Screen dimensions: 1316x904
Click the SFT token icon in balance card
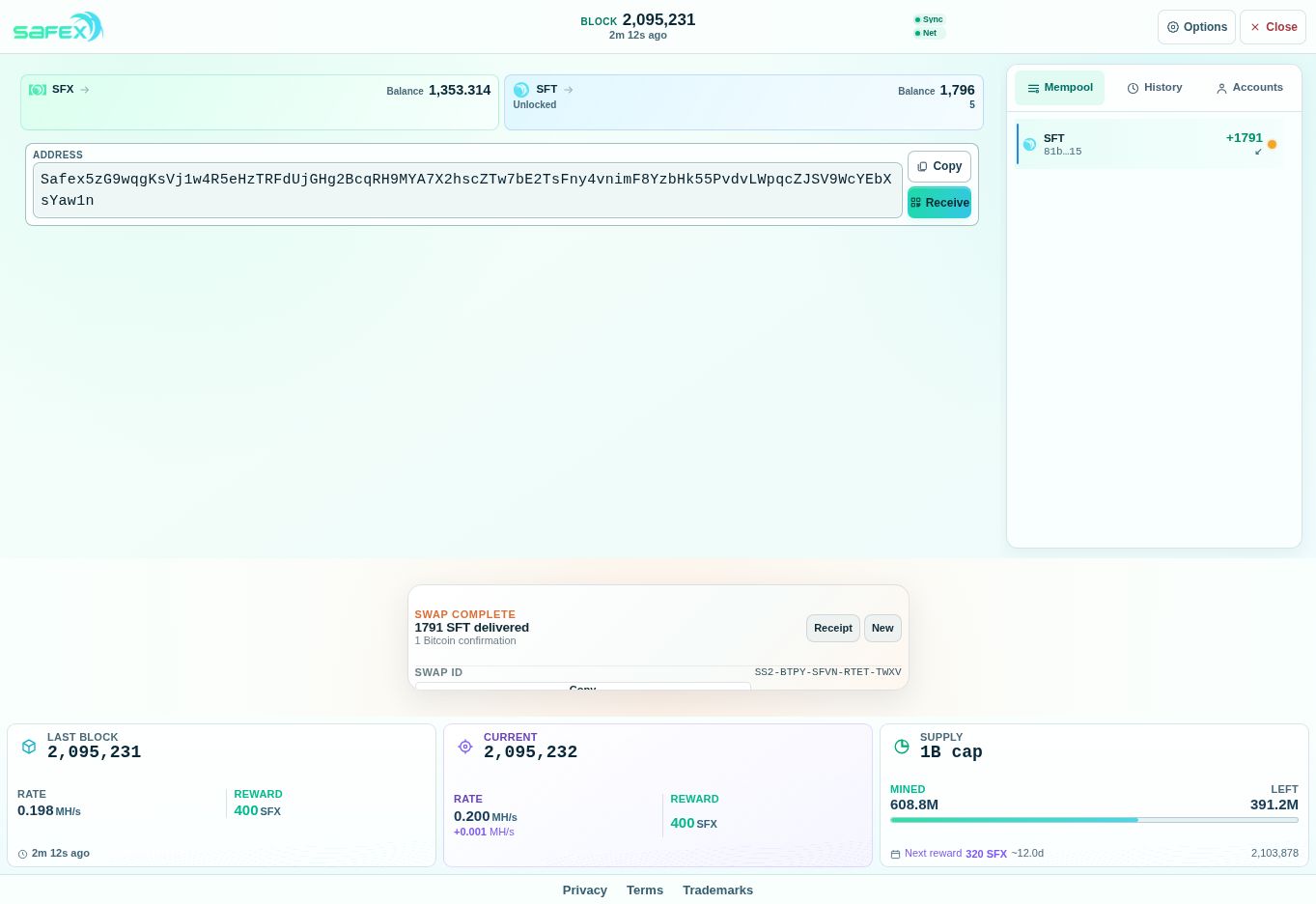click(x=521, y=90)
